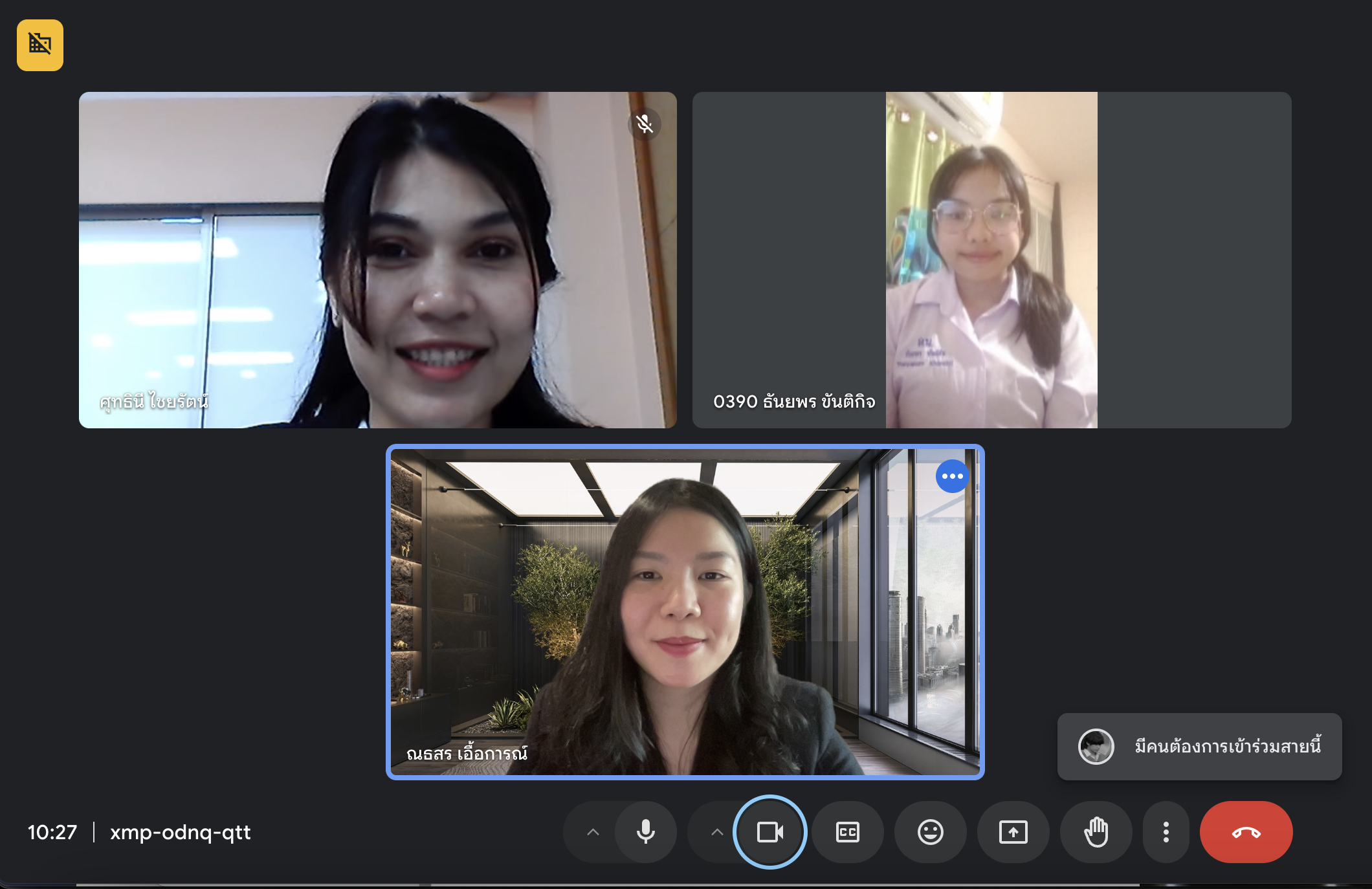Viewport: 1372px width, 889px height.
Task: Click the meeting time 10:27 display
Action: tap(52, 832)
